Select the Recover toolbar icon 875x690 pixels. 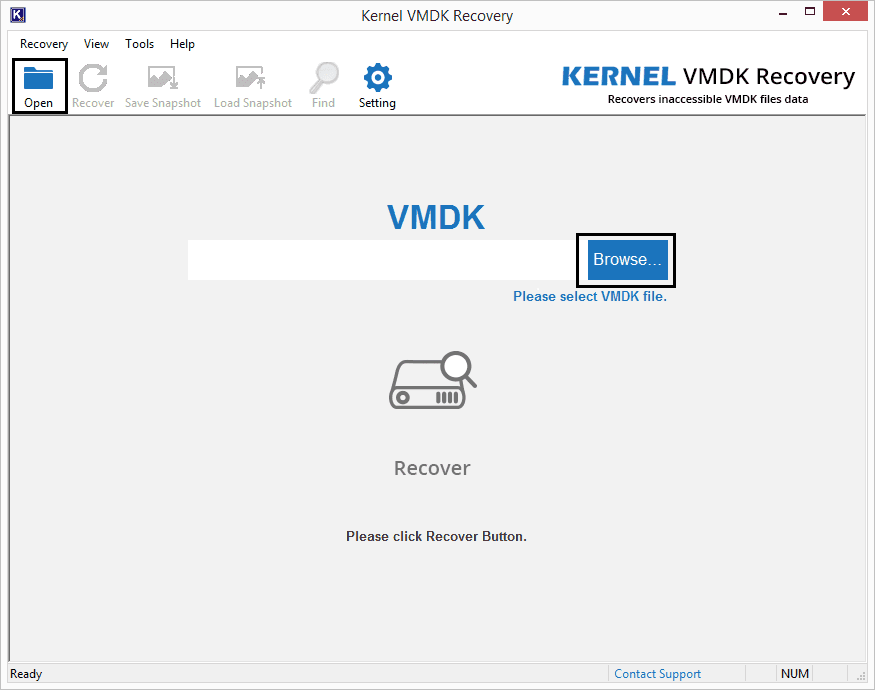tap(93, 85)
